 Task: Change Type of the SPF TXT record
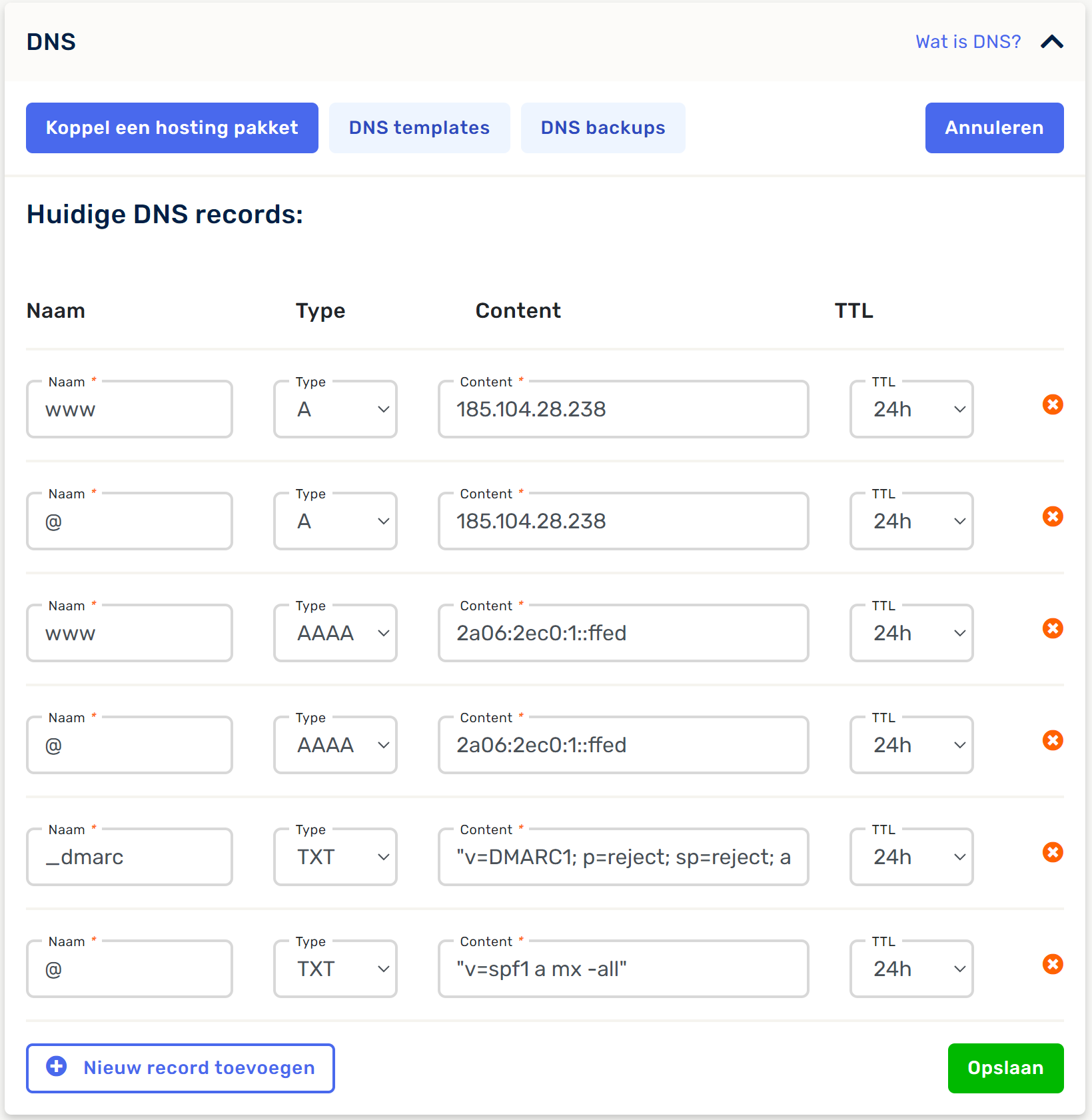click(x=335, y=969)
